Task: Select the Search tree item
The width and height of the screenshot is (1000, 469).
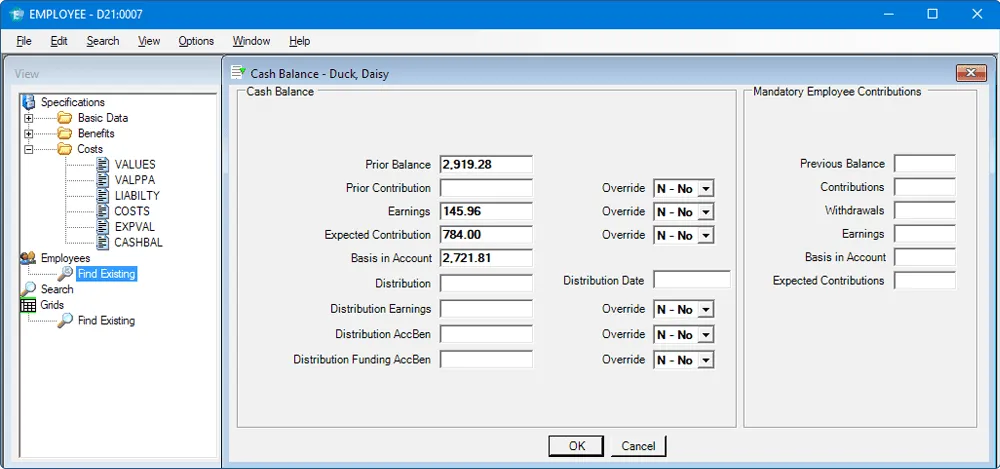Action: pos(57,289)
